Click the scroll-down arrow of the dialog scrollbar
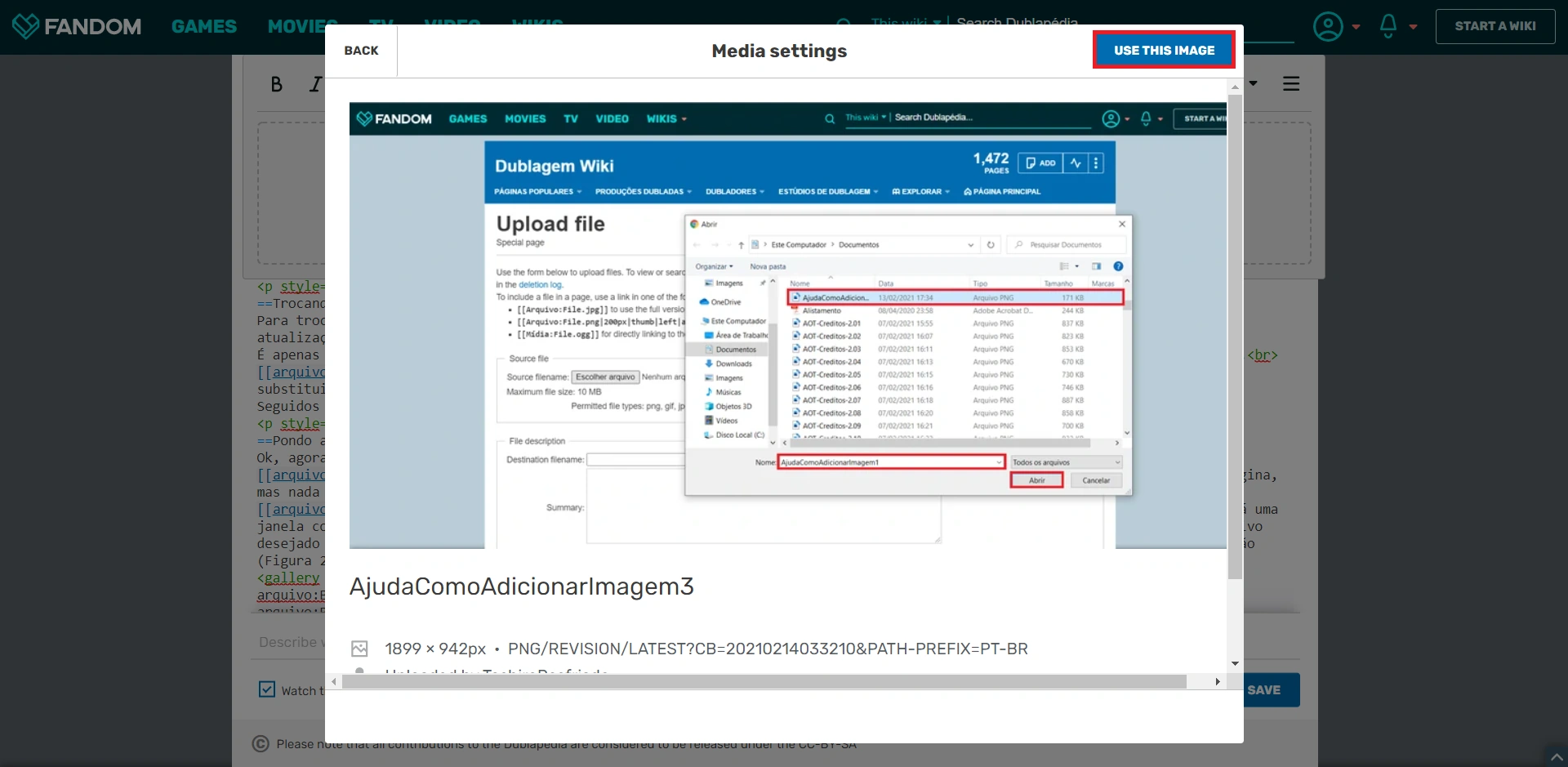The image size is (1568, 767). 1235,663
